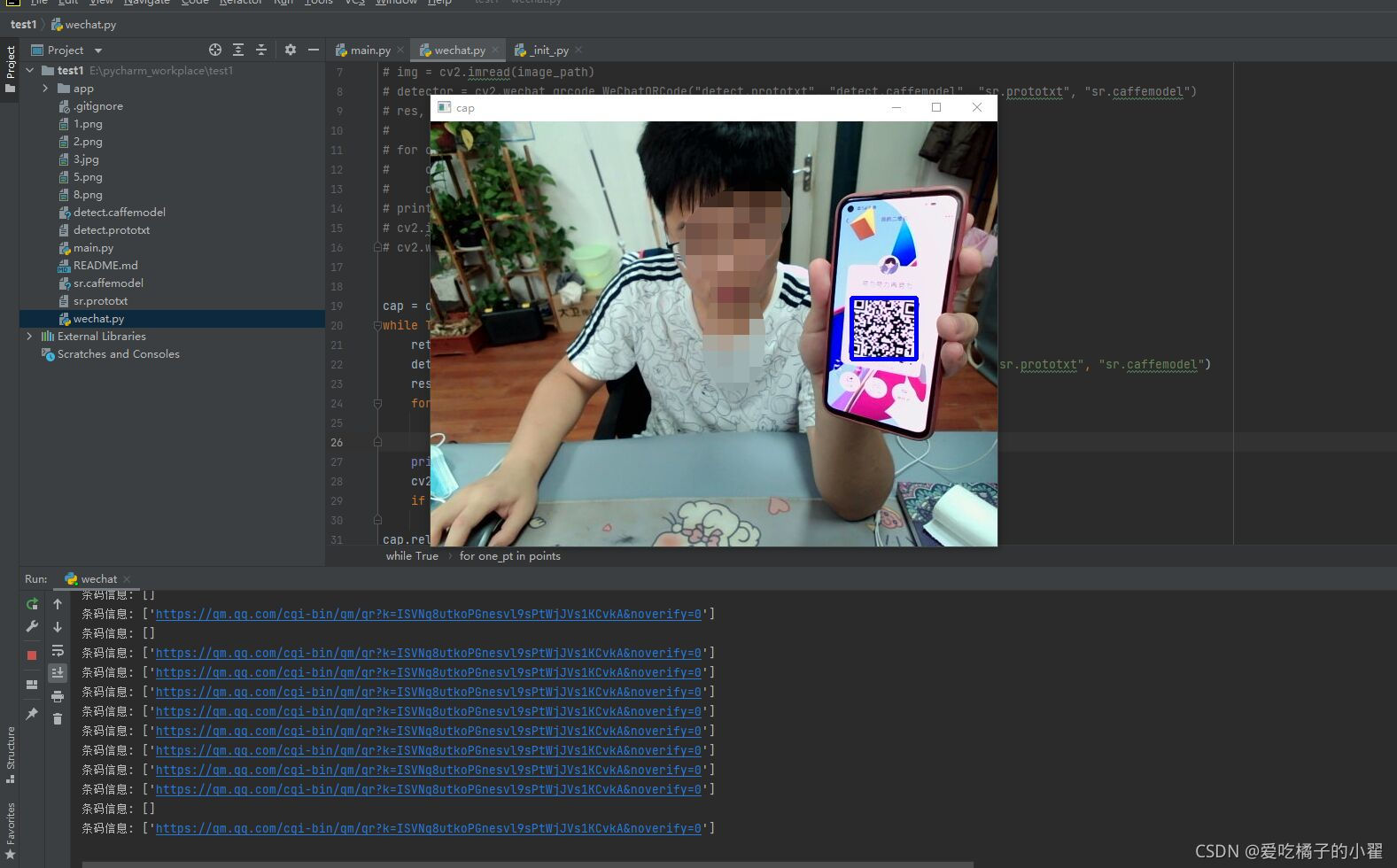Toggle pin tab in Run panel
The height and width of the screenshot is (868, 1397).
[x=32, y=714]
